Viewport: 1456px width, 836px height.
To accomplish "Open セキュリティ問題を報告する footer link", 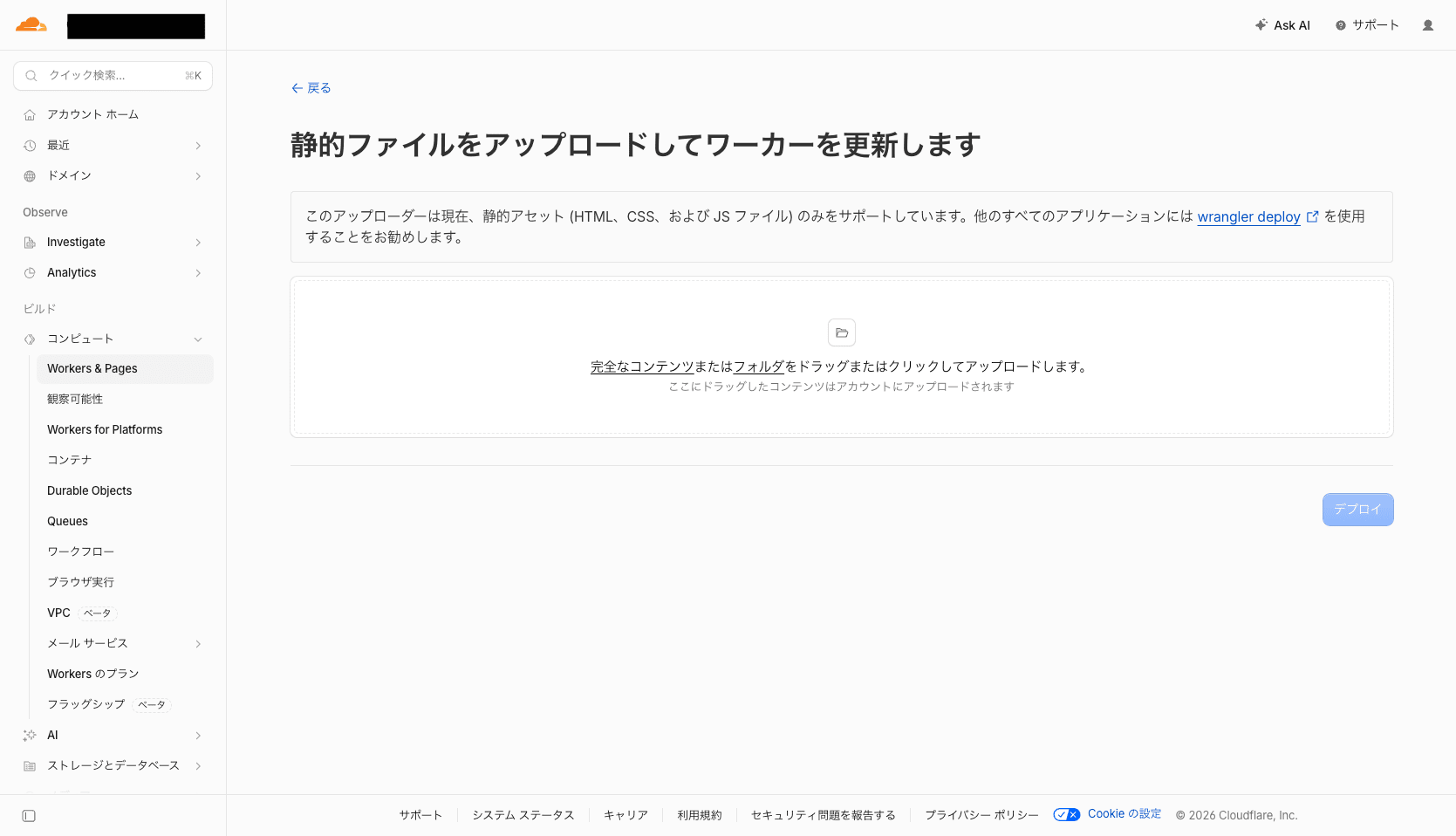I will pyautogui.click(x=824, y=815).
